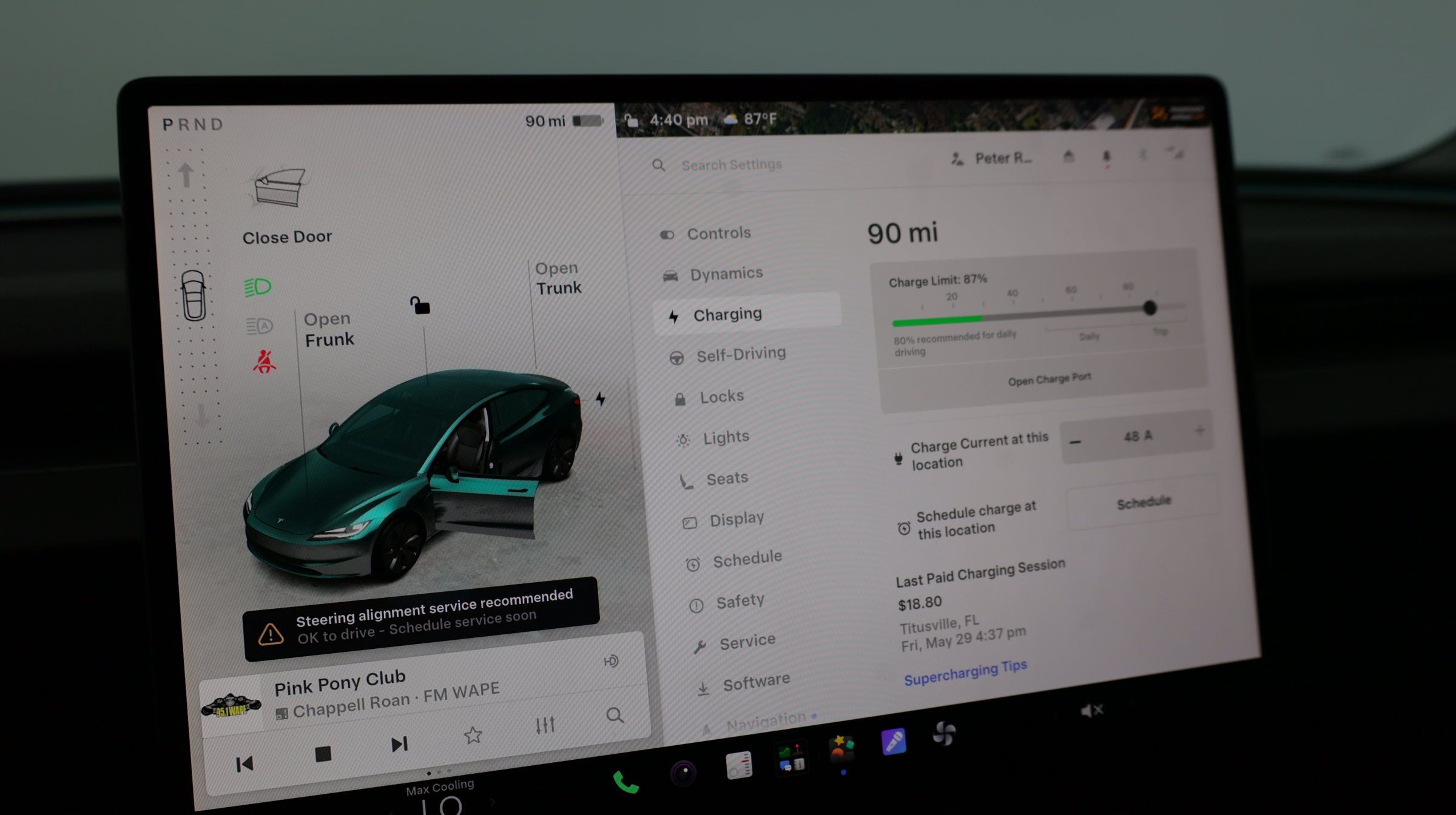Open the Supercharging Tips link
The image size is (1456, 815).
pyautogui.click(x=965, y=672)
